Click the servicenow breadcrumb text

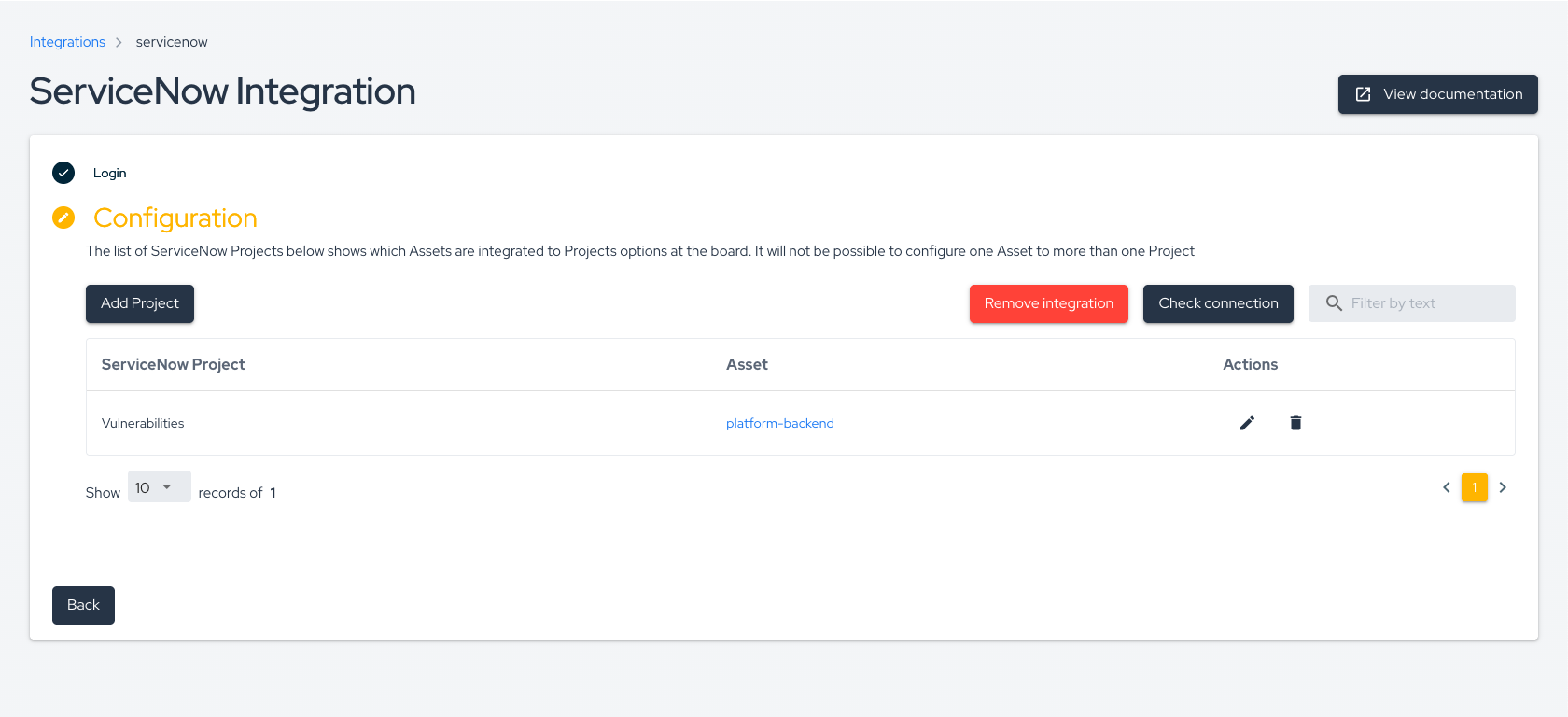point(172,42)
